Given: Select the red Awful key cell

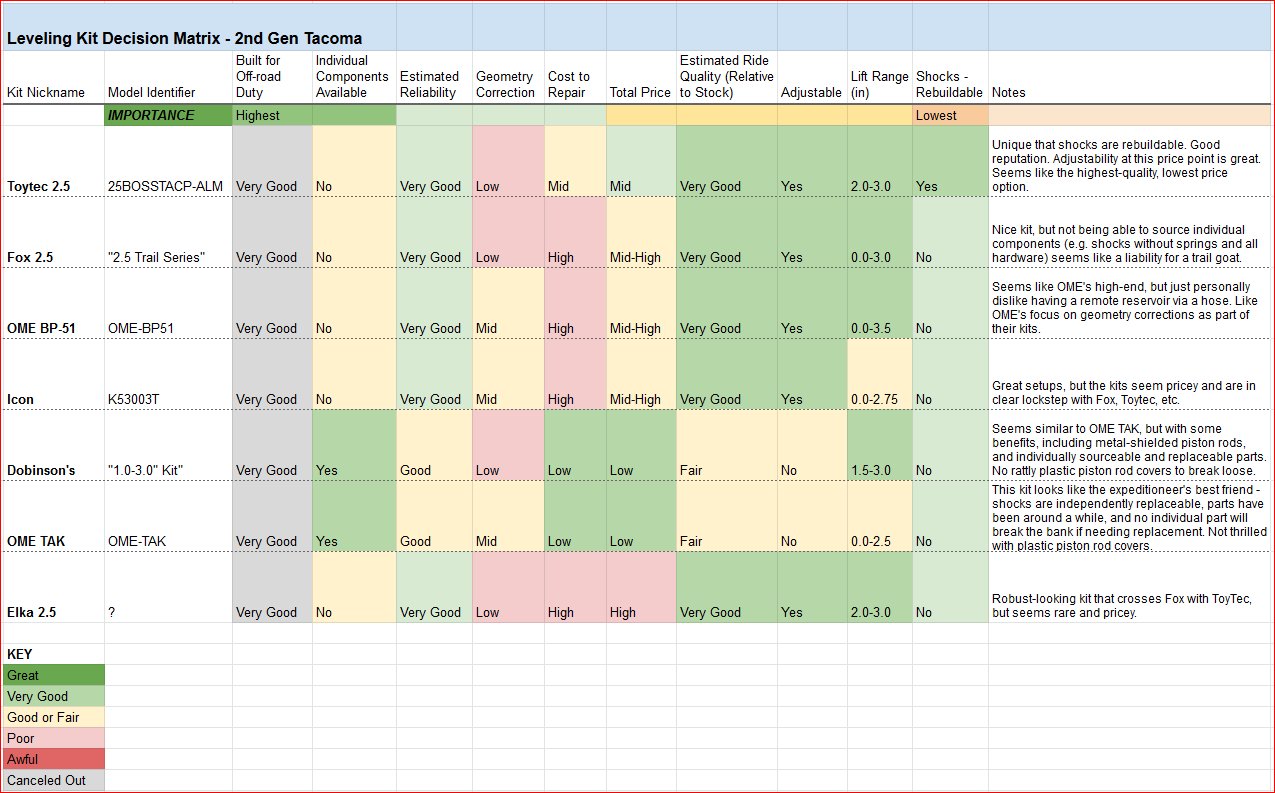Looking at the screenshot, I should coord(54,759).
